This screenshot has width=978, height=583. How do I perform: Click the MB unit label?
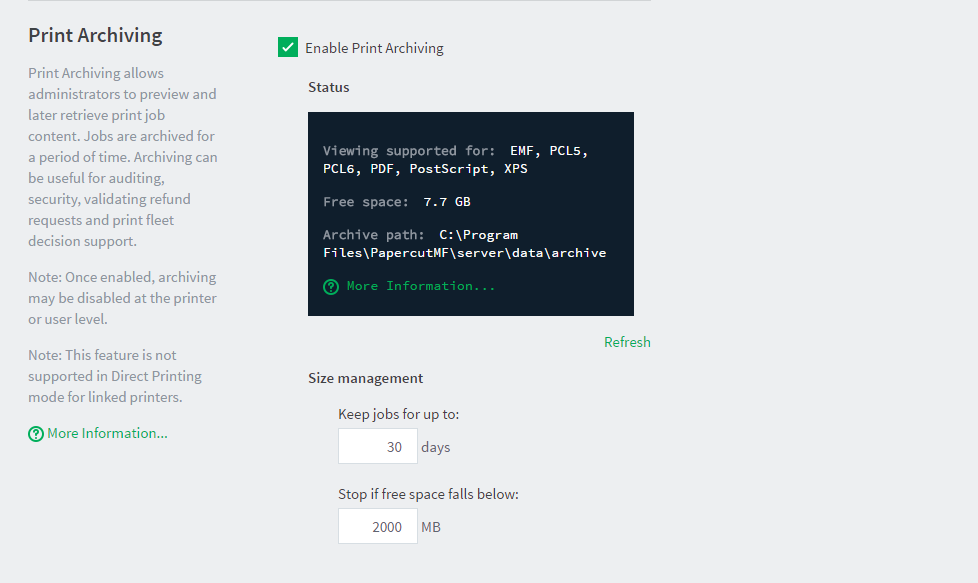431,528
